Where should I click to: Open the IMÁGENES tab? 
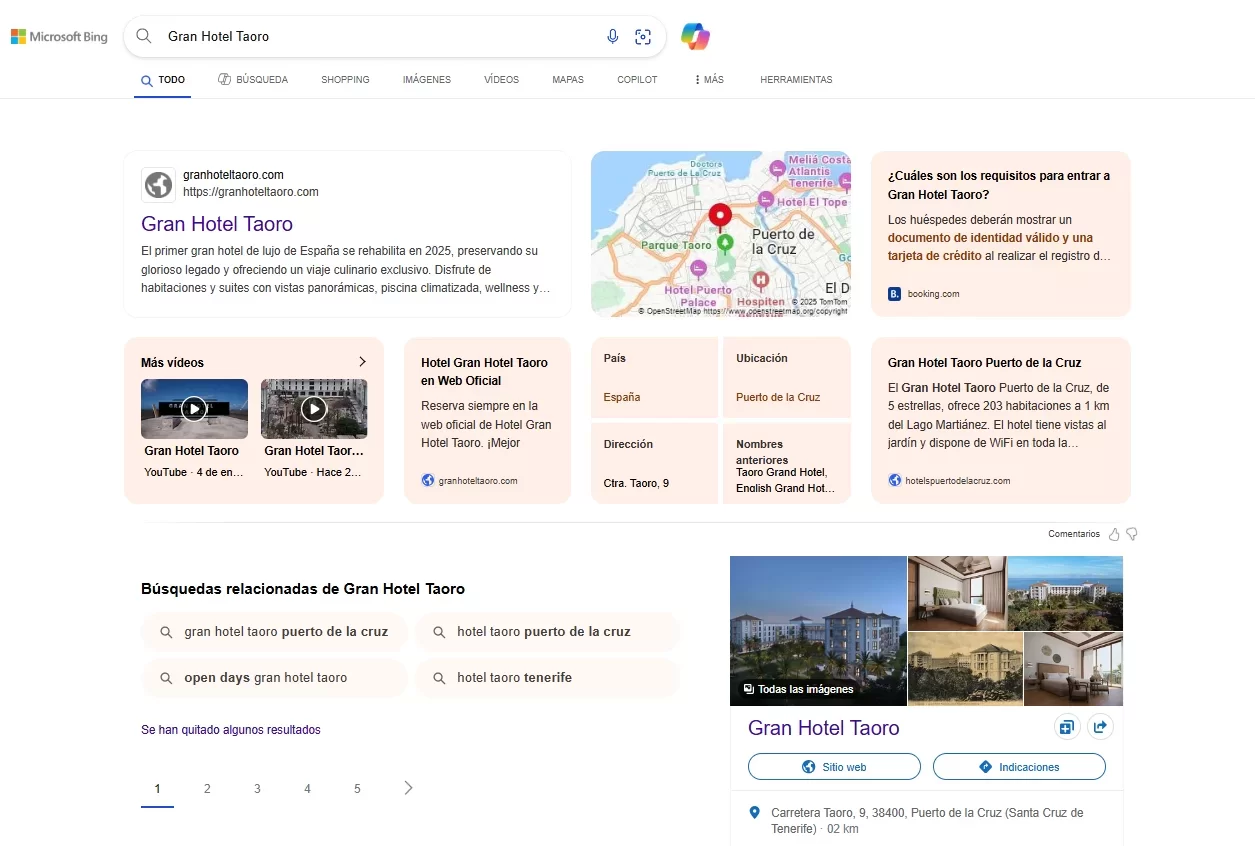pos(427,80)
